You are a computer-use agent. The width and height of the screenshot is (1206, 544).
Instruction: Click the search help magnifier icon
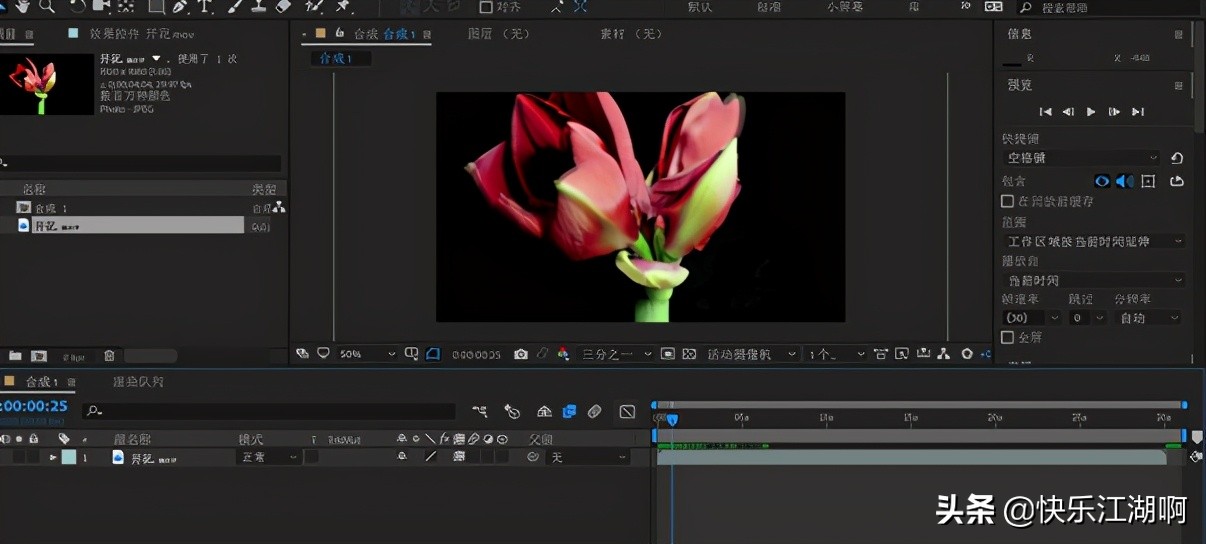1025,7
